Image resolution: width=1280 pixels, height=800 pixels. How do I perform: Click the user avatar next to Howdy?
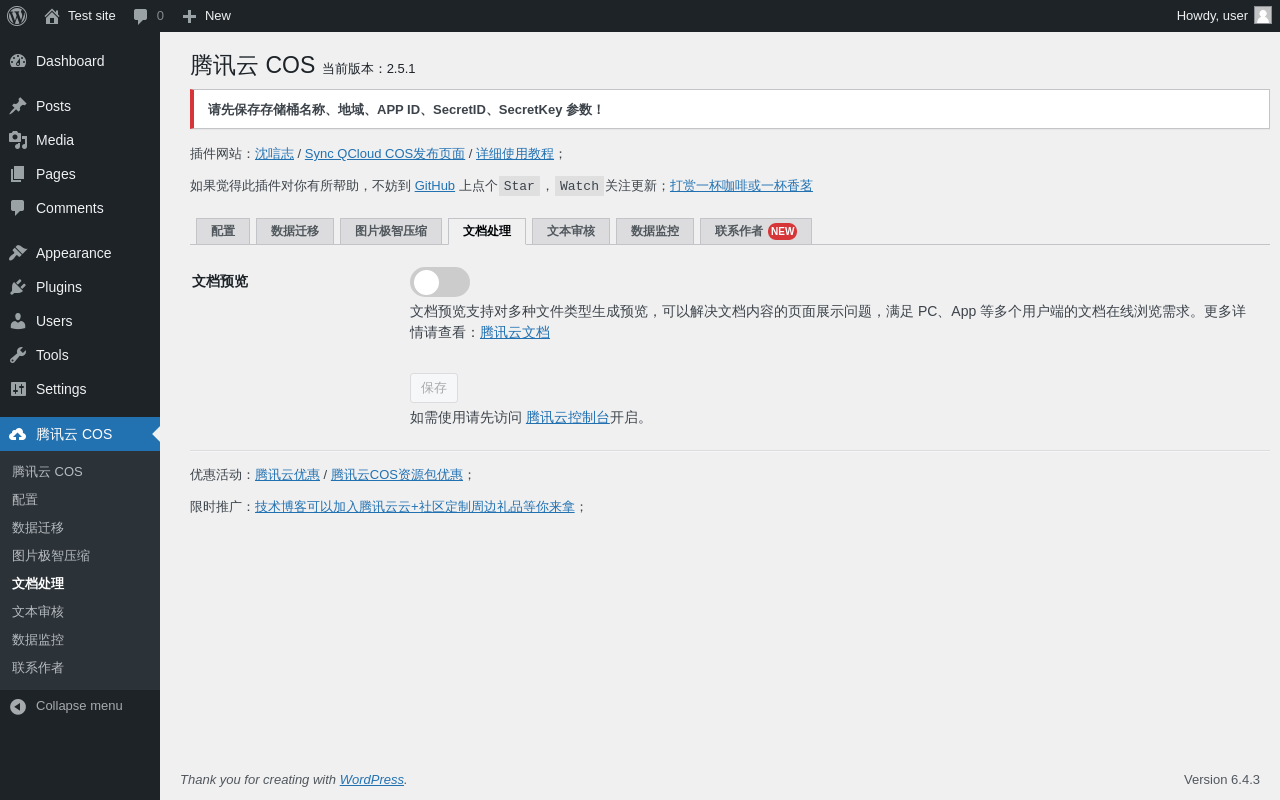tap(1263, 15)
